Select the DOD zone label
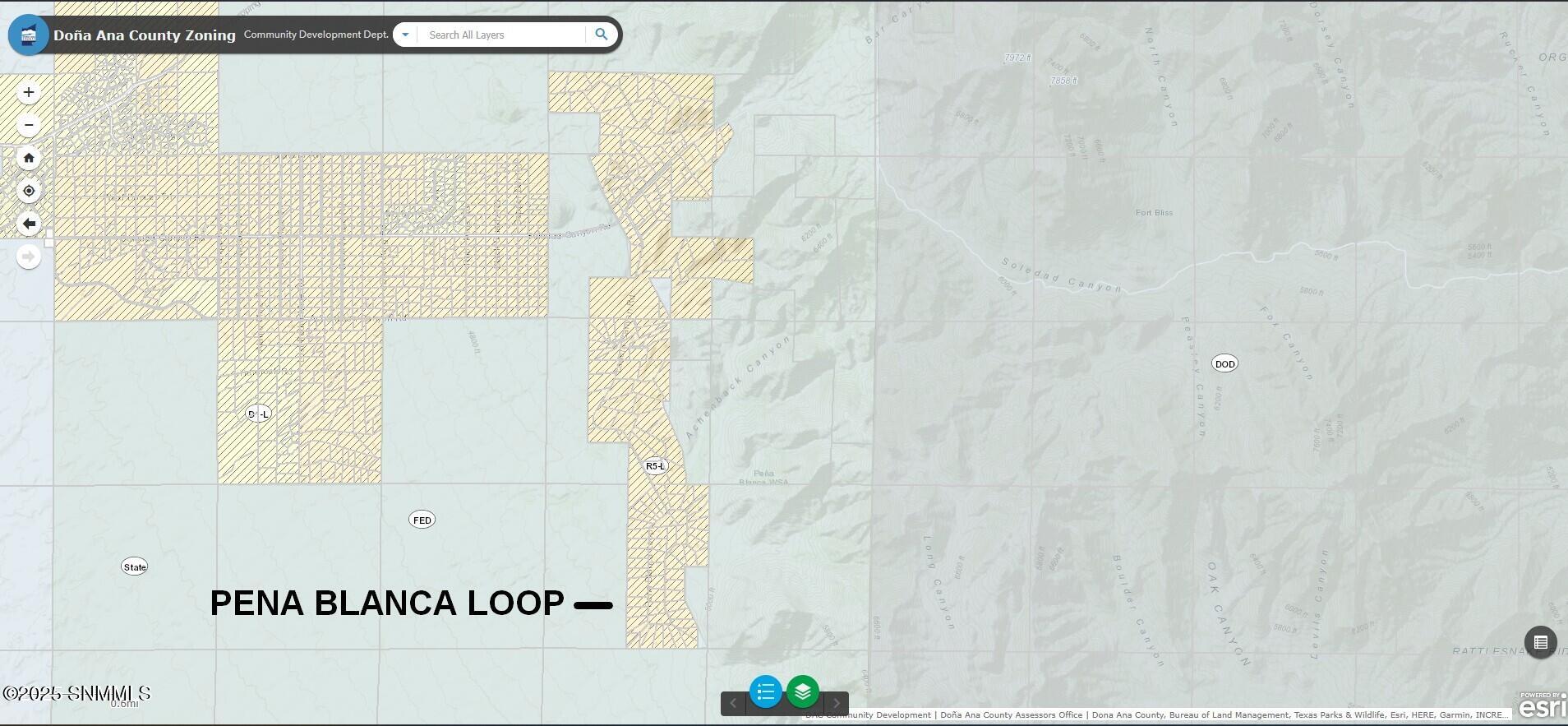Screen dimensions: 1568x726 coord(1224,363)
